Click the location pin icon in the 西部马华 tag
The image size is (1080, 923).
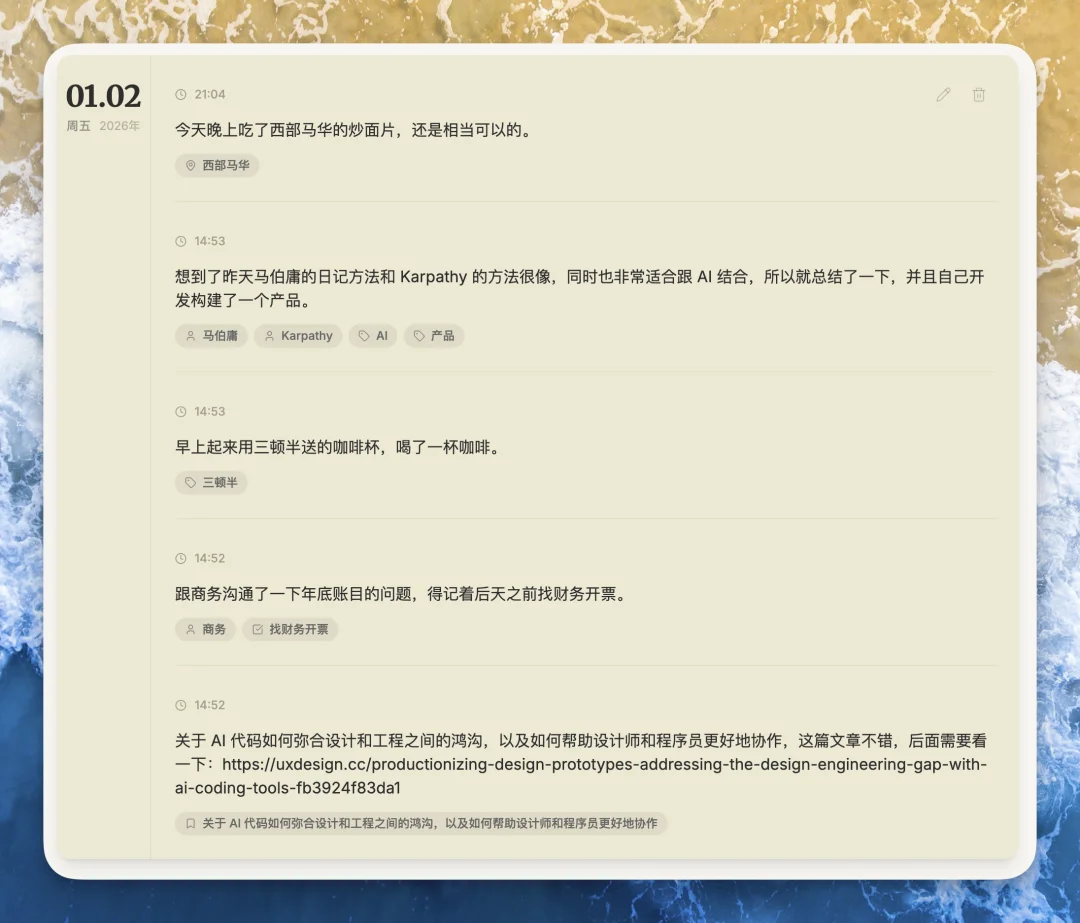190,165
